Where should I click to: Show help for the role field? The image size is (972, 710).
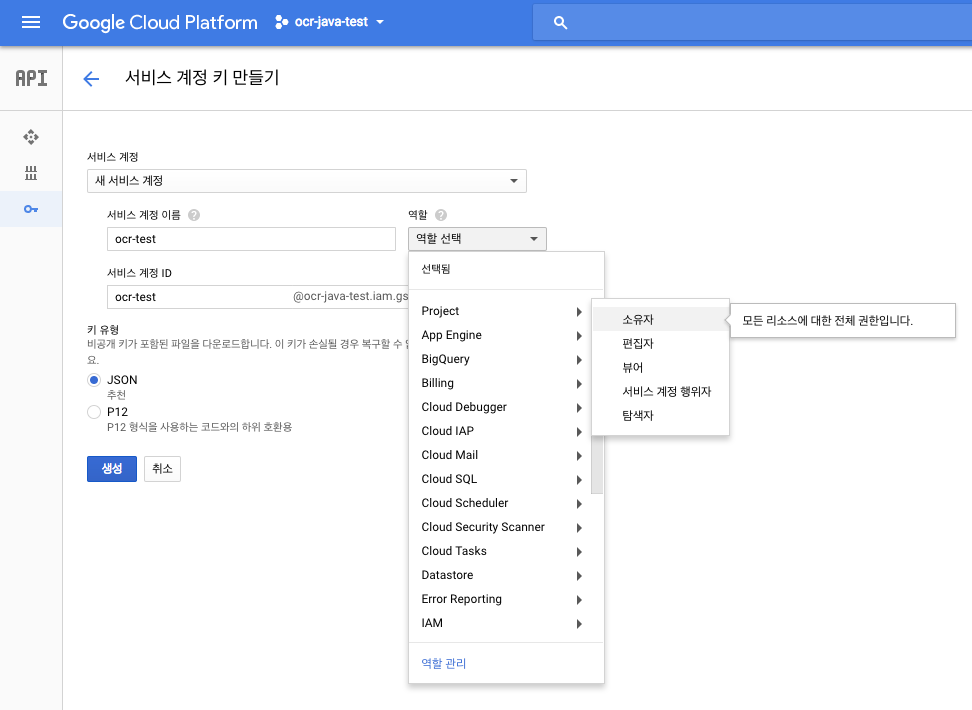point(441,215)
